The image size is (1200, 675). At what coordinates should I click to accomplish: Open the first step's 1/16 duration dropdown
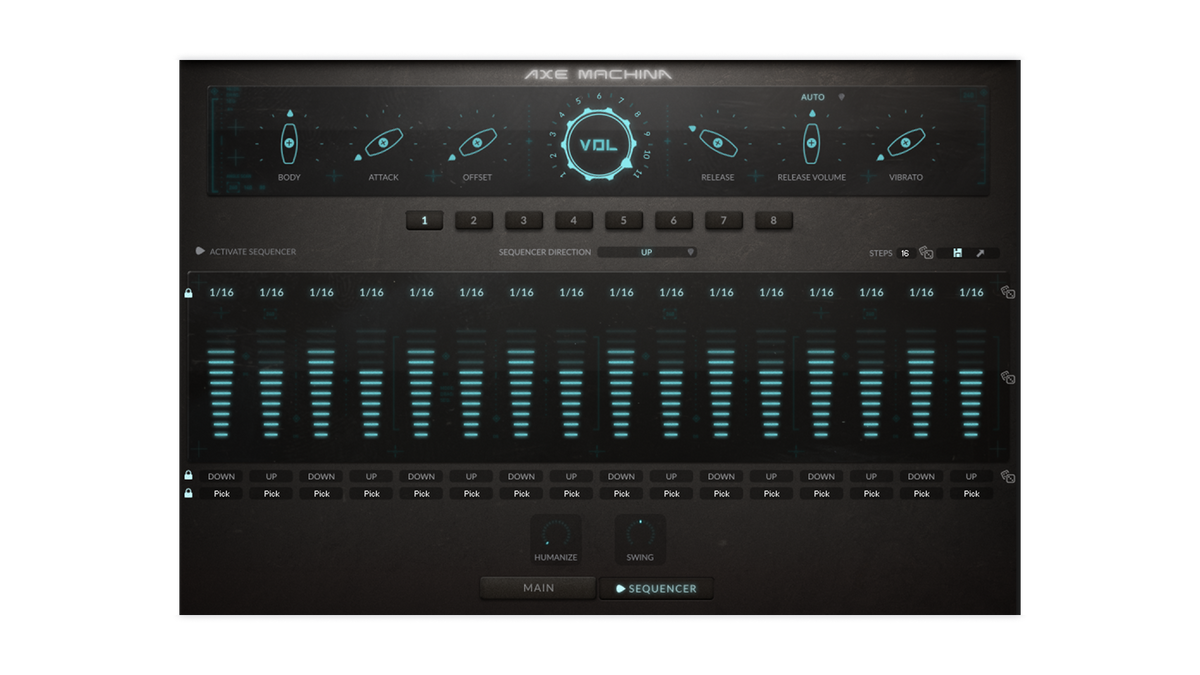coord(221,293)
